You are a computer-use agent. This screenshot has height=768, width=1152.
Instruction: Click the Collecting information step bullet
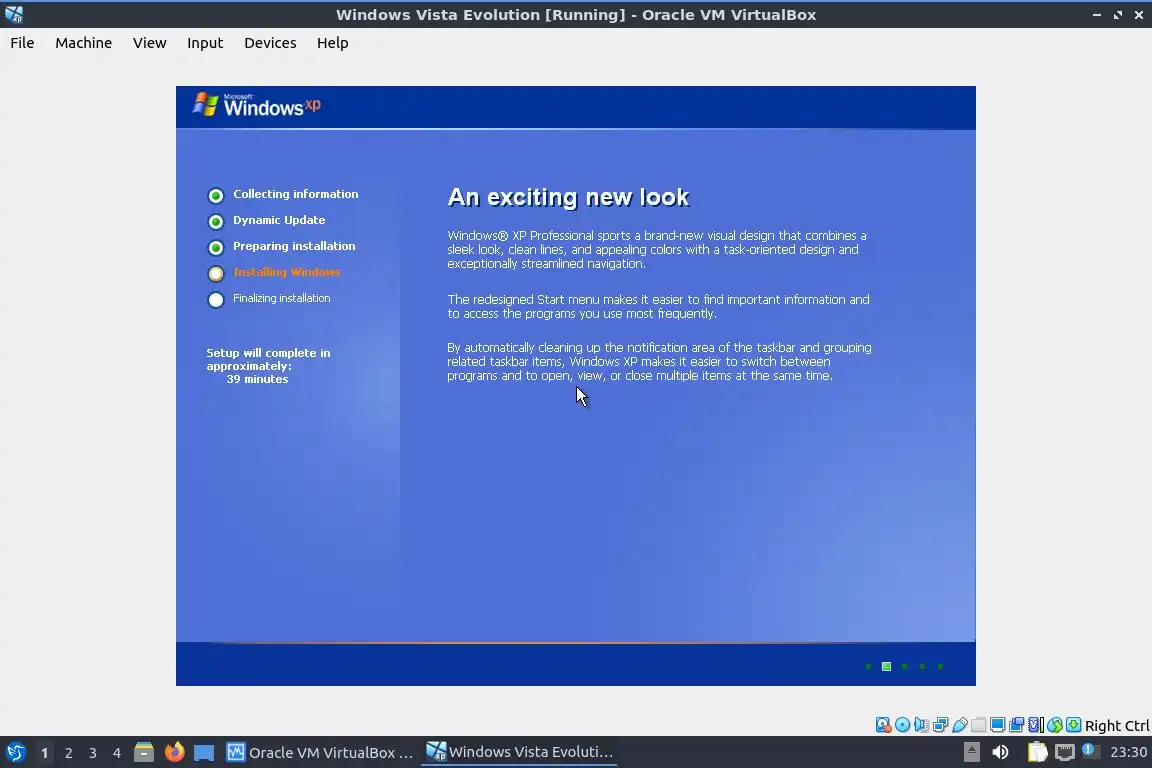click(215, 195)
